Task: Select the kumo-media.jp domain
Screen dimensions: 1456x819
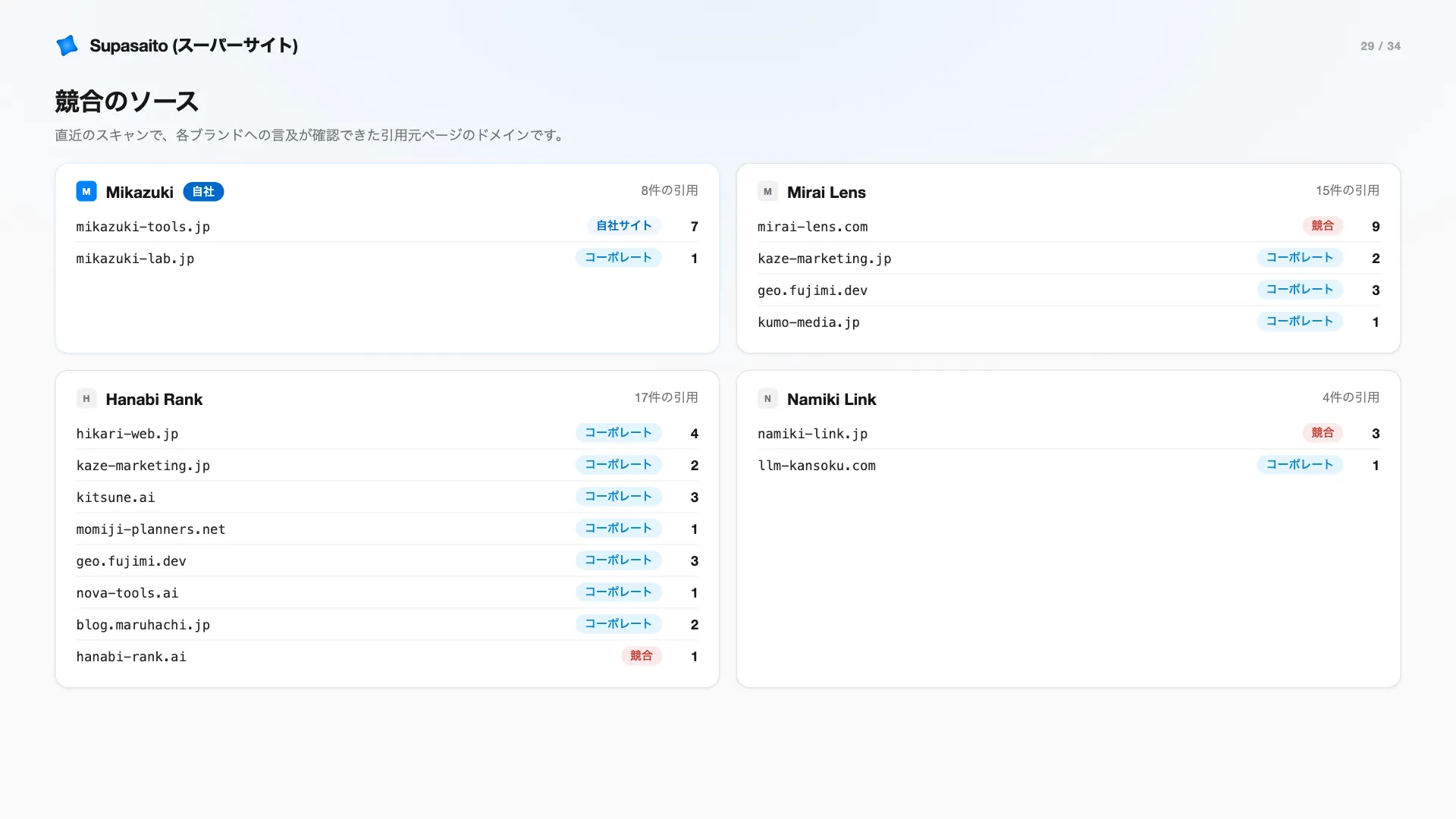Action: click(808, 322)
